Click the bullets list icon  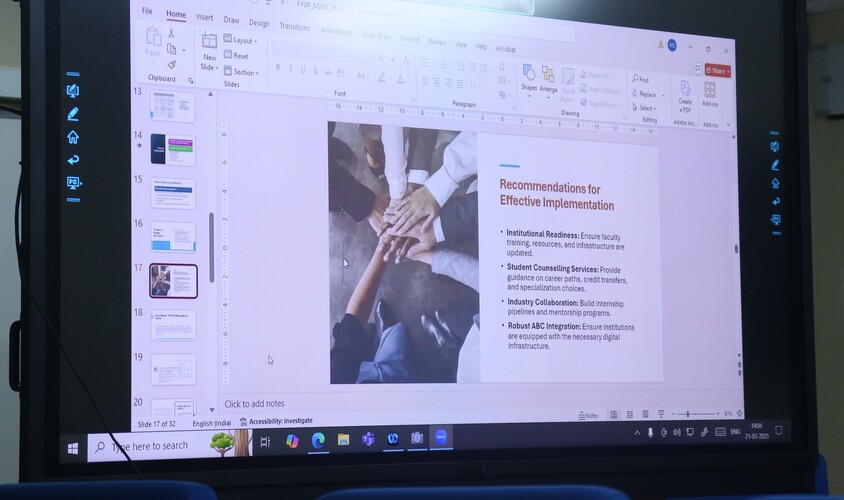[x=425, y=63]
